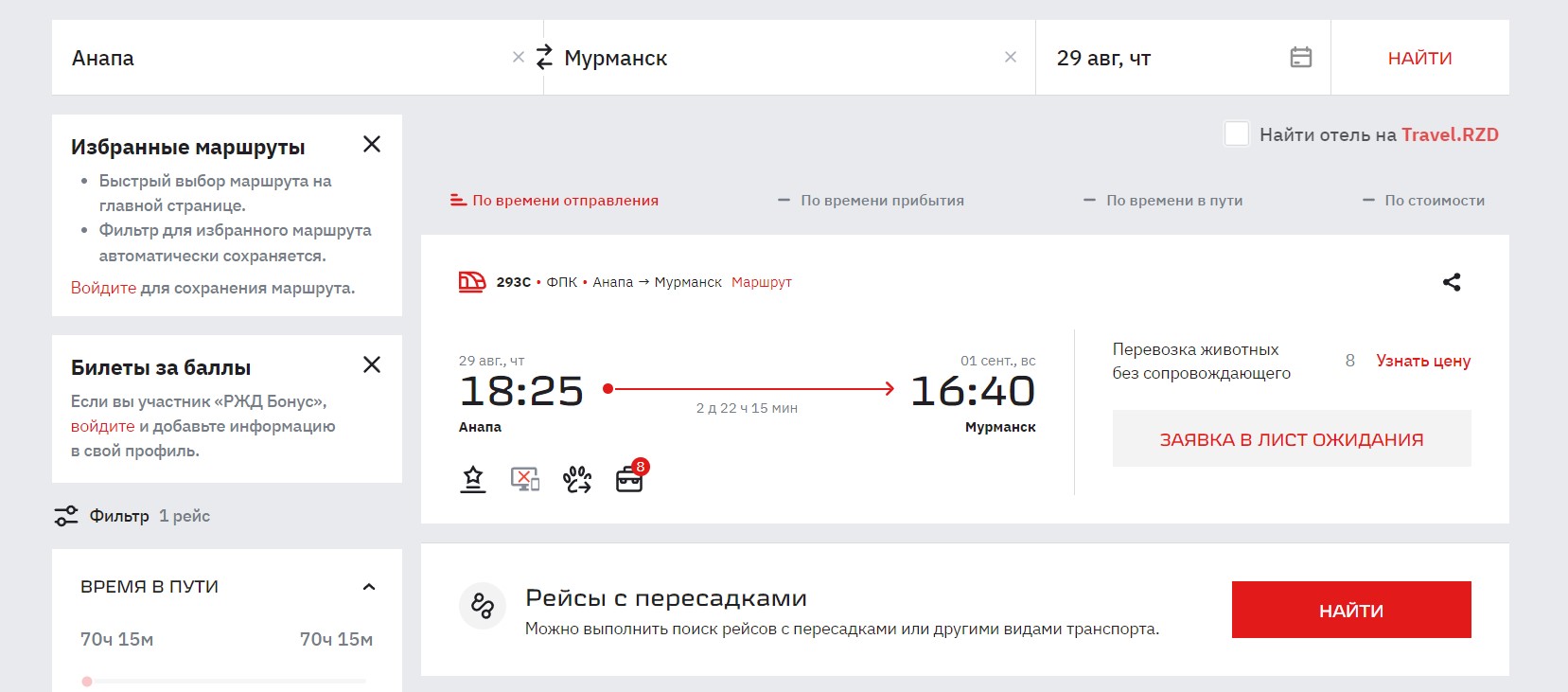The image size is (1568, 692).
Task: Click the luggage icon with badge 8
Action: [631, 477]
